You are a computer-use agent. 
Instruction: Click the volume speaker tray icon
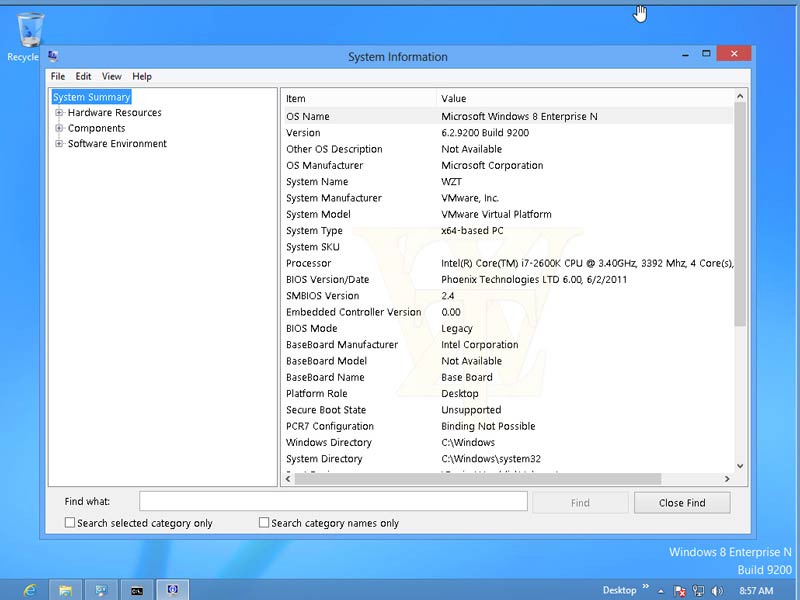(x=716, y=590)
